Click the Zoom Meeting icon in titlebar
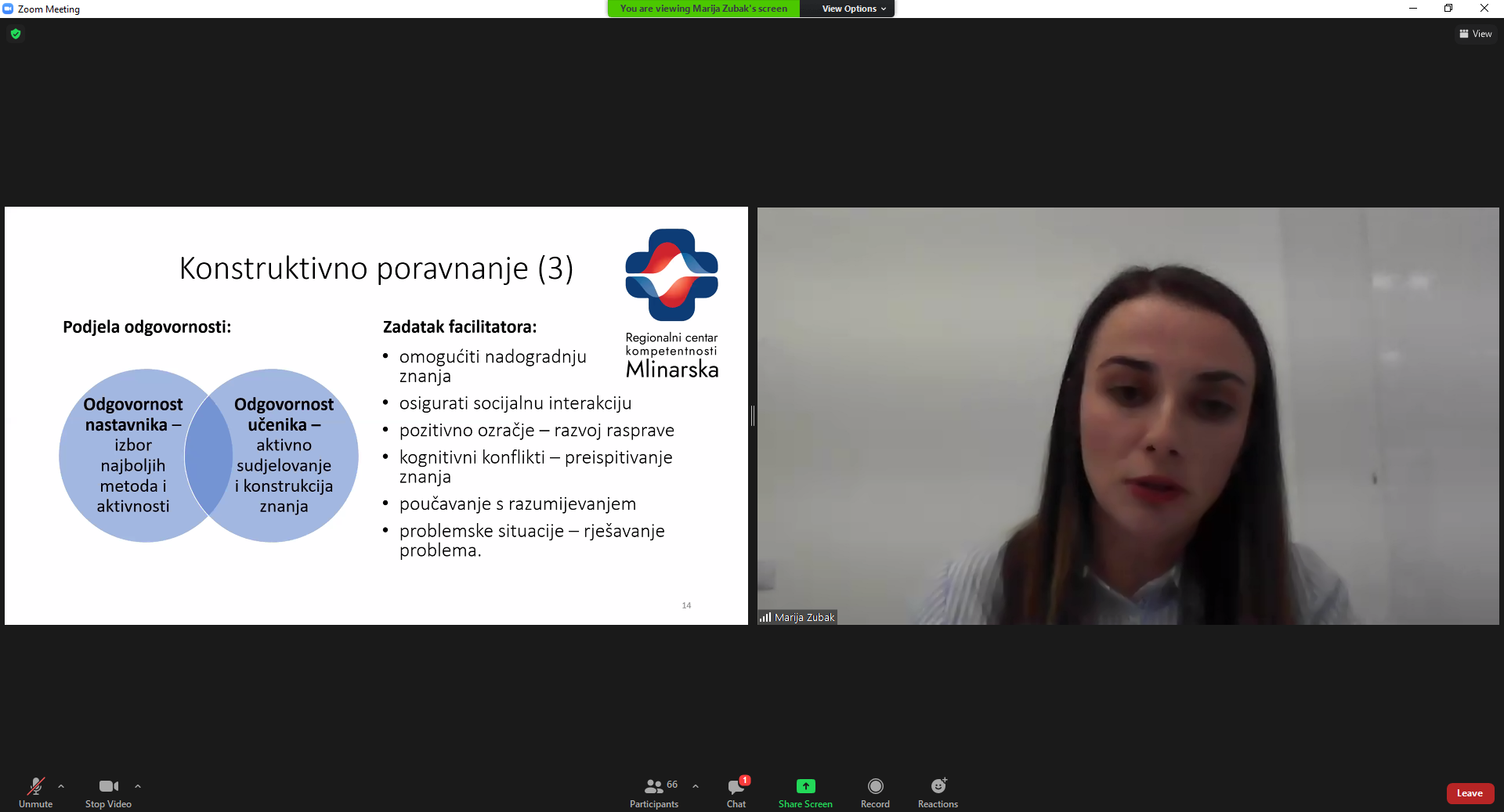 click(x=8, y=9)
